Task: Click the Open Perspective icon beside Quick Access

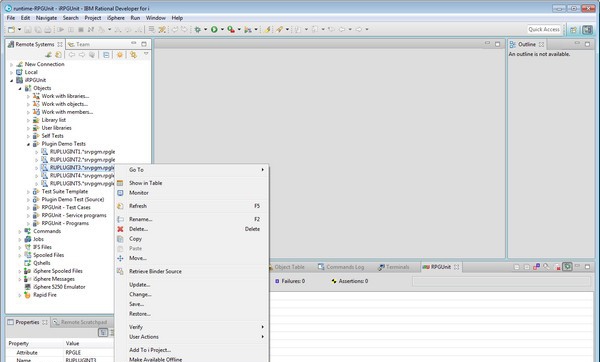Action: pyautogui.click(x=574, y=30)
